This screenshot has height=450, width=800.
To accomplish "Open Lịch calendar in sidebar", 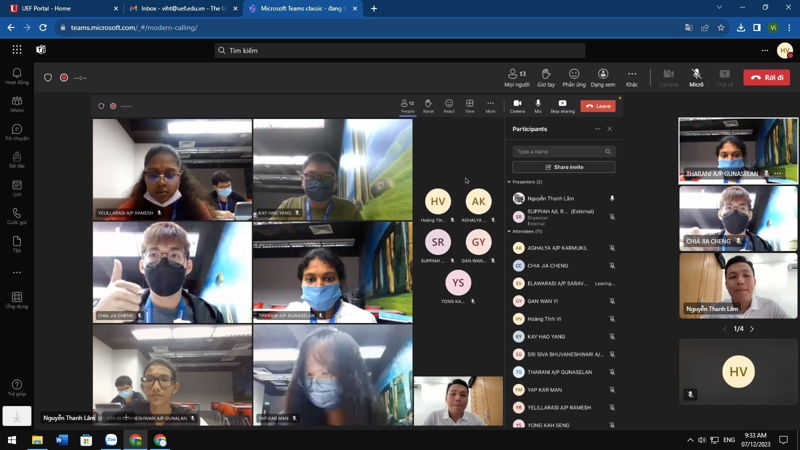I will point(17,188).
